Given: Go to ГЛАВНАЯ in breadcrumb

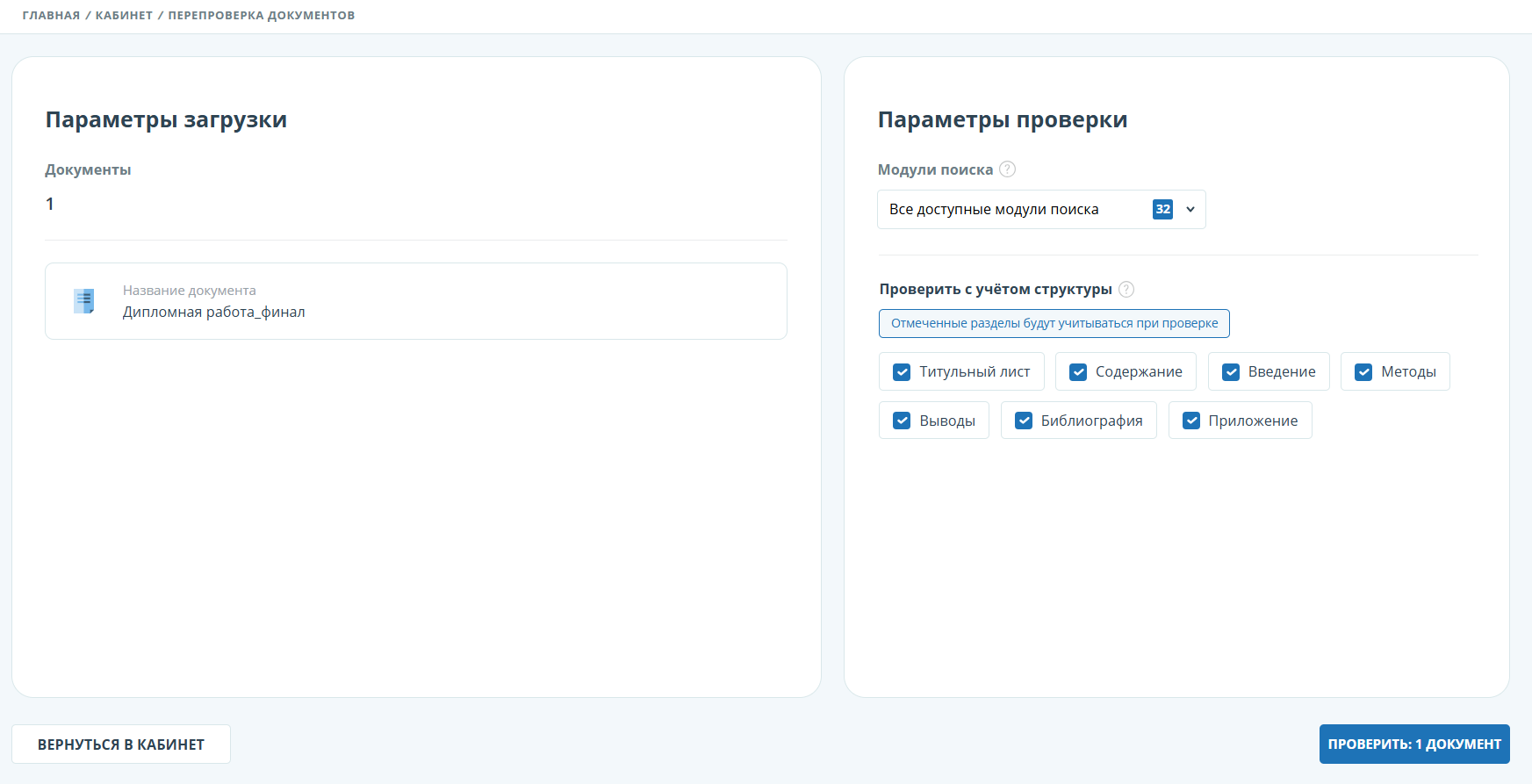Looking at the screenshot, I should (51, 15).
